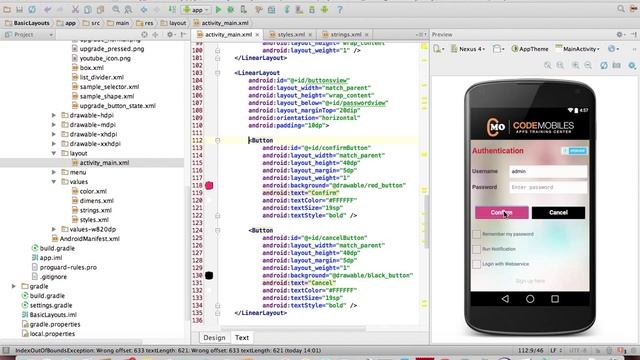The height and width of the screenshot is (360, 640).
Task: Click the Cut scissors icon
Action: pos(75,9)
